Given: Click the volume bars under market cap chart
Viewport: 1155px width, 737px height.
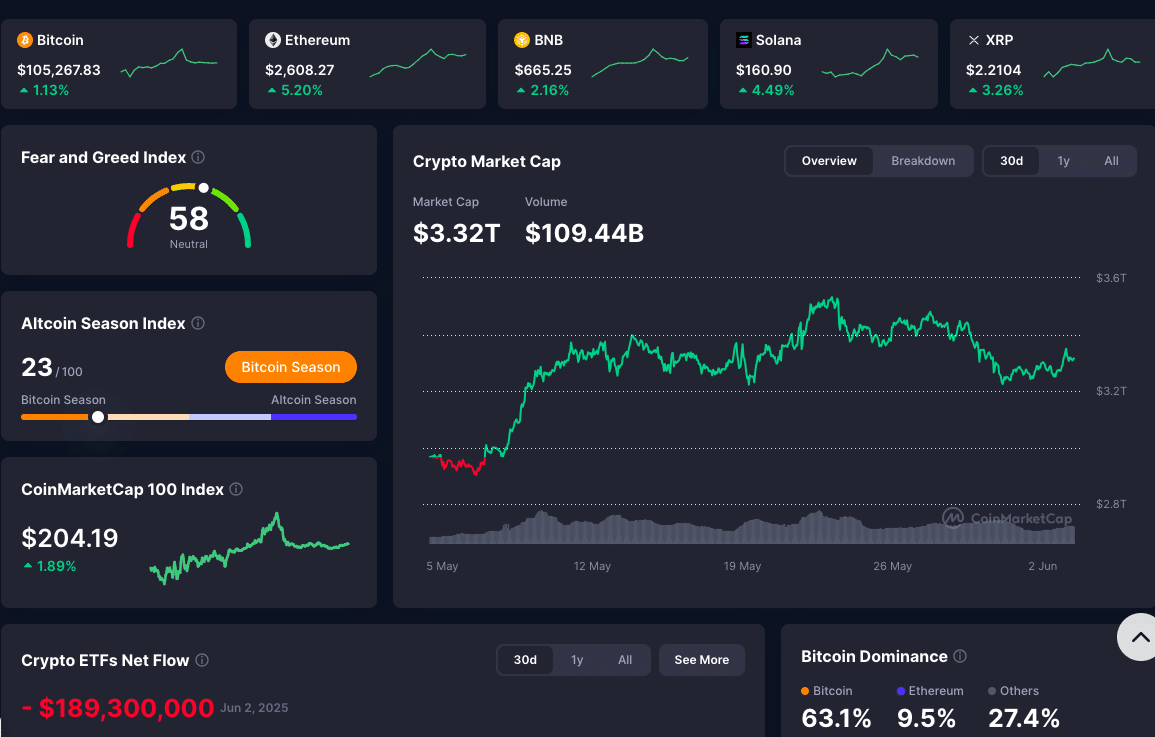Looking at the screenshot, I should pos(751,527).
